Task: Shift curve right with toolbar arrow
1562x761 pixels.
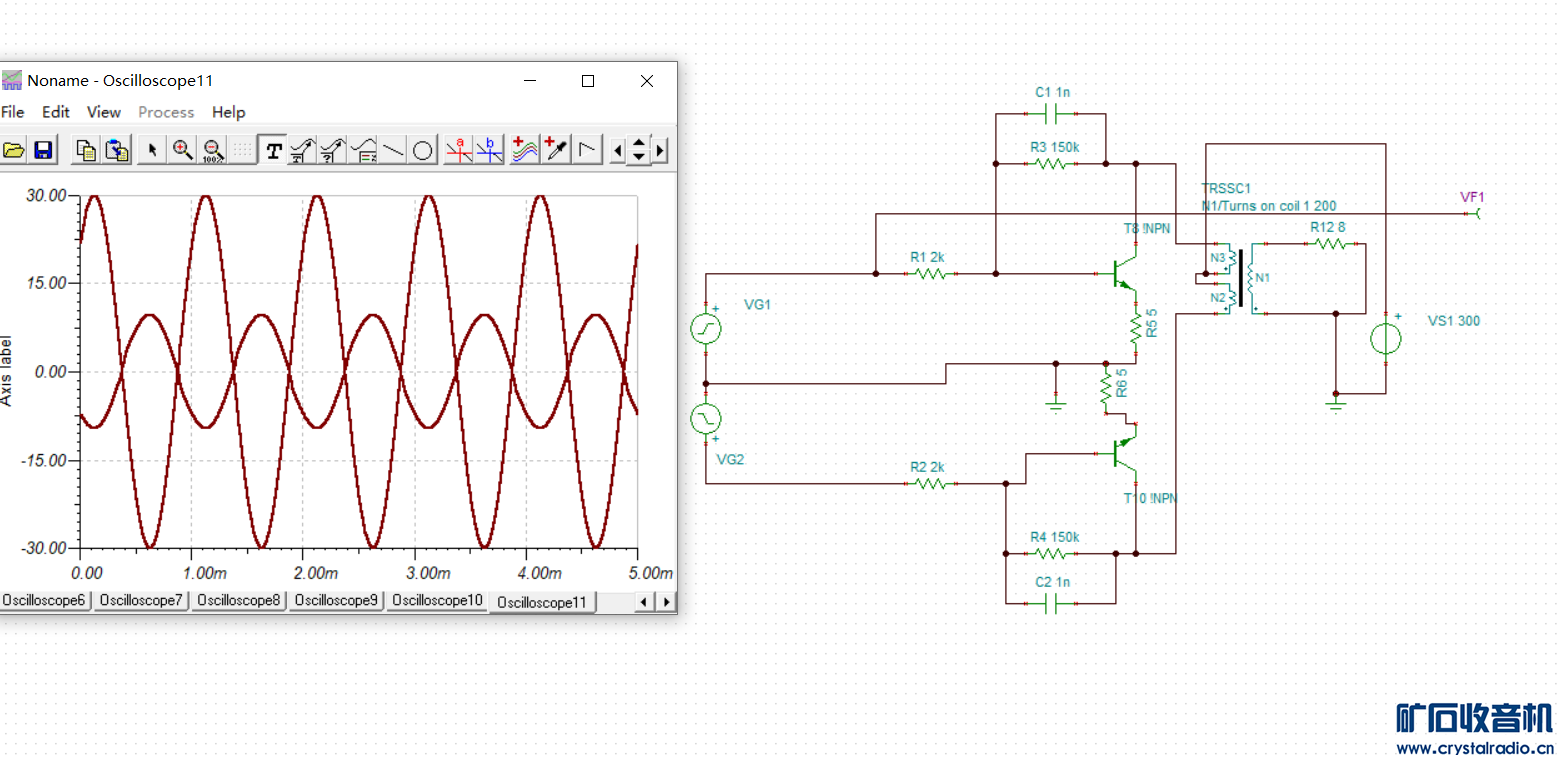Action: [660, 151]
